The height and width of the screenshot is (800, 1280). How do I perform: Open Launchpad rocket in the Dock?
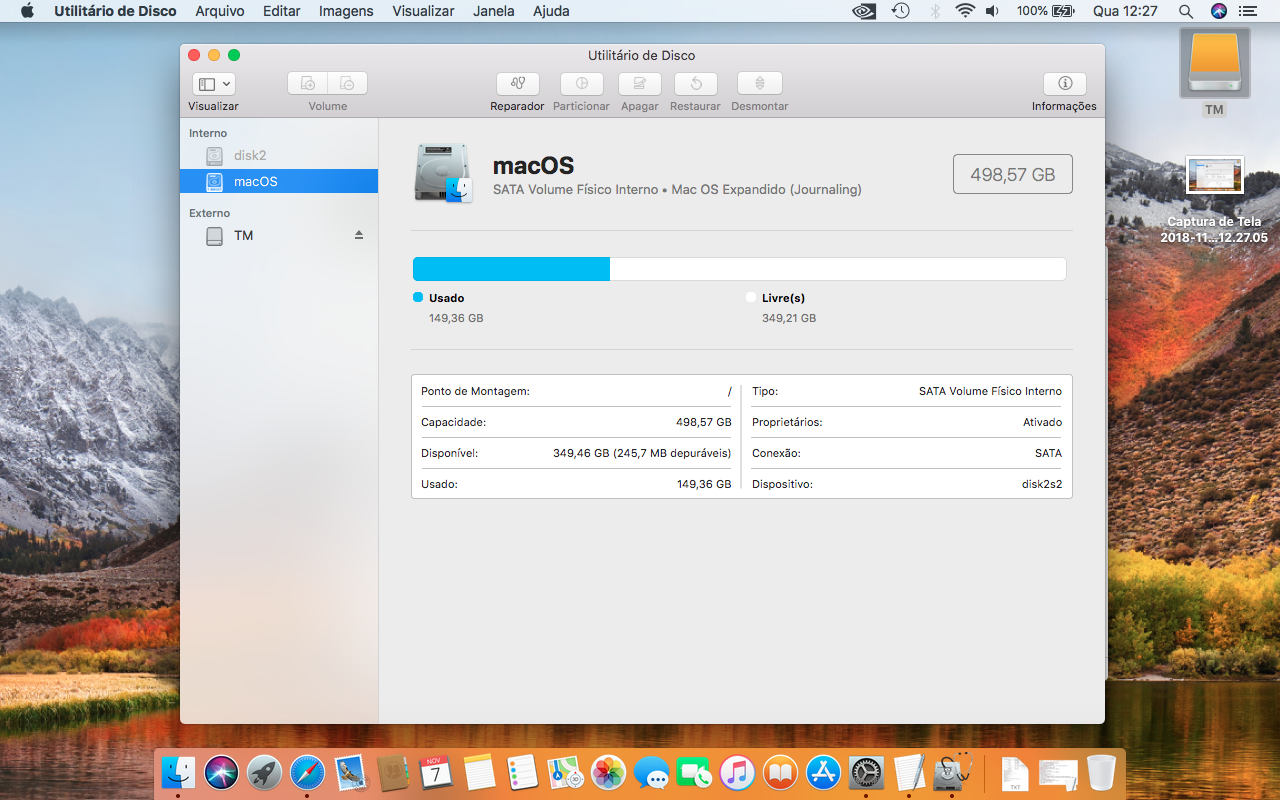pos(264,772)
